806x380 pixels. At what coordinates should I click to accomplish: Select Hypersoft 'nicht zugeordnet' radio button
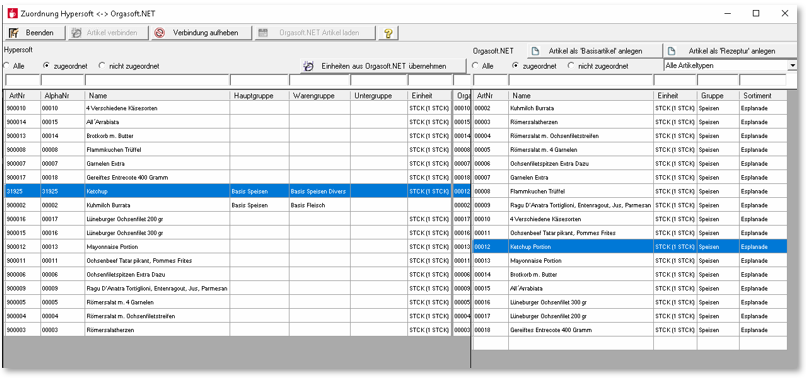coord(101,66)
